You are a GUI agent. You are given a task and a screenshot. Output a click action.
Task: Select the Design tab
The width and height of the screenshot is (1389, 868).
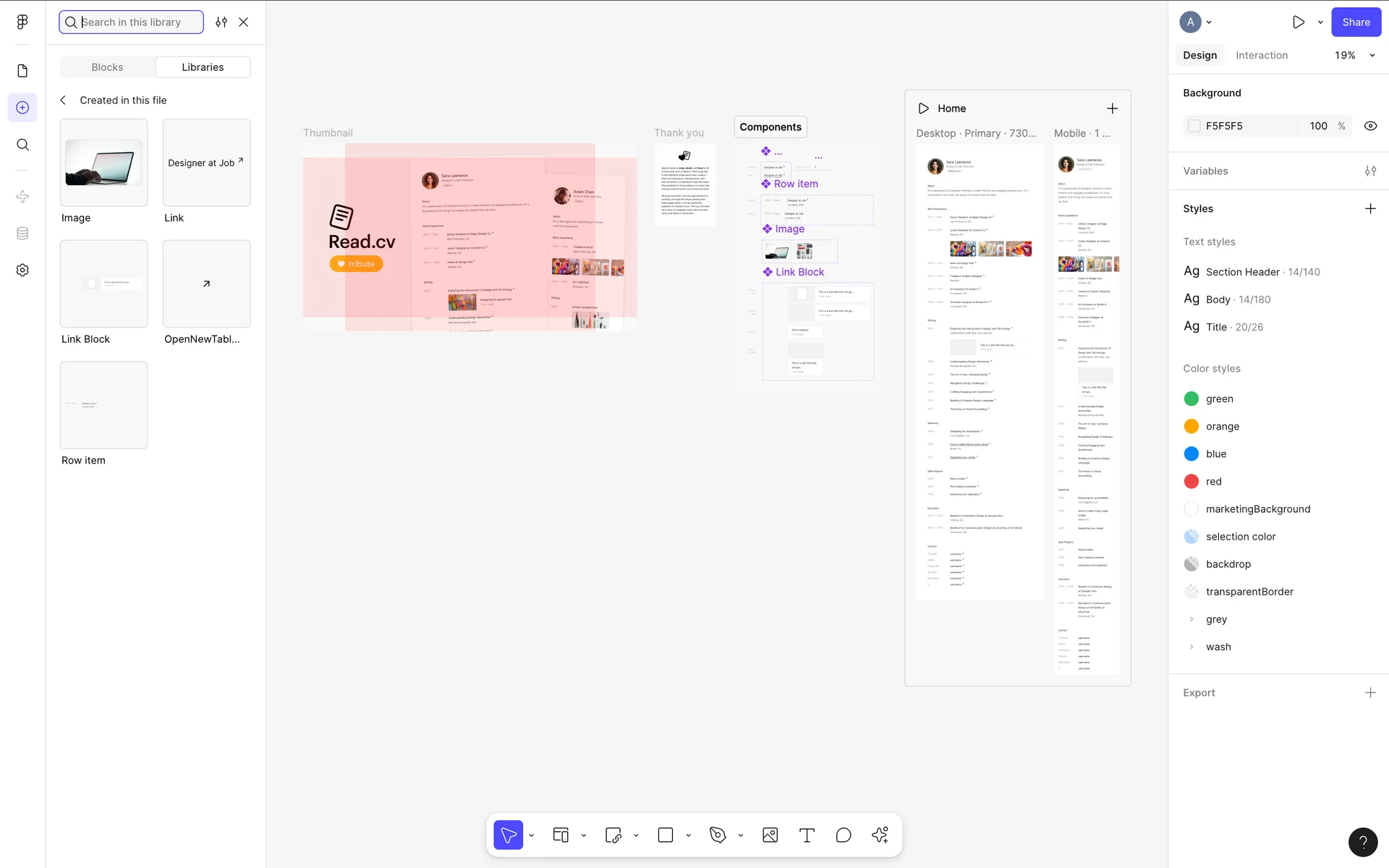coord(1199,56)
